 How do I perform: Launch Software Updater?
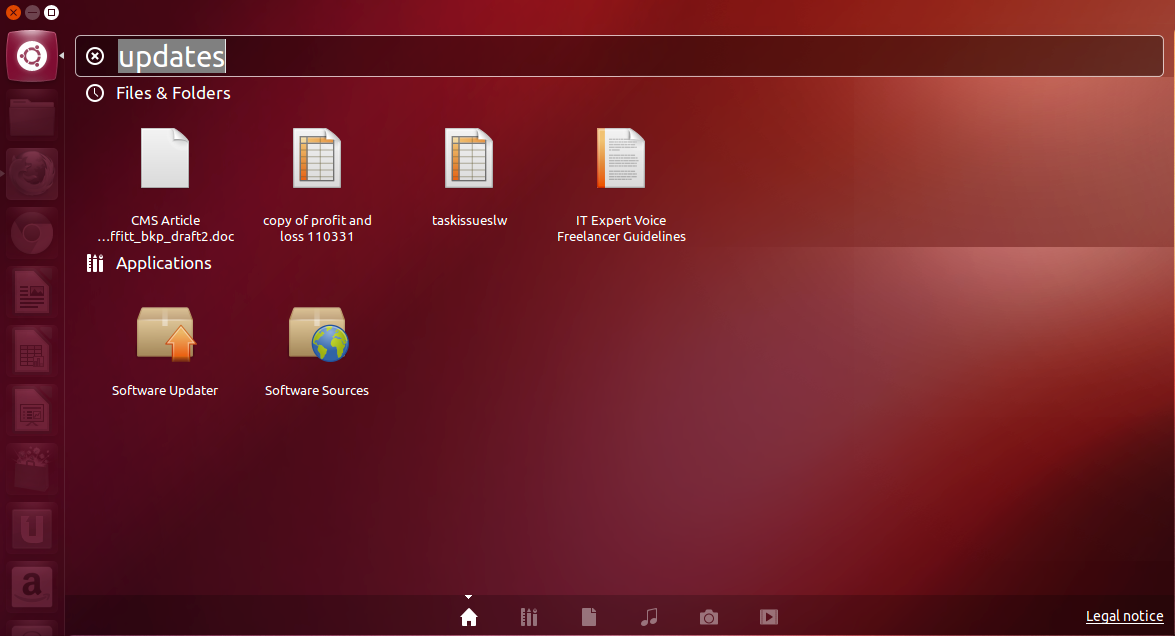[165, 351]
